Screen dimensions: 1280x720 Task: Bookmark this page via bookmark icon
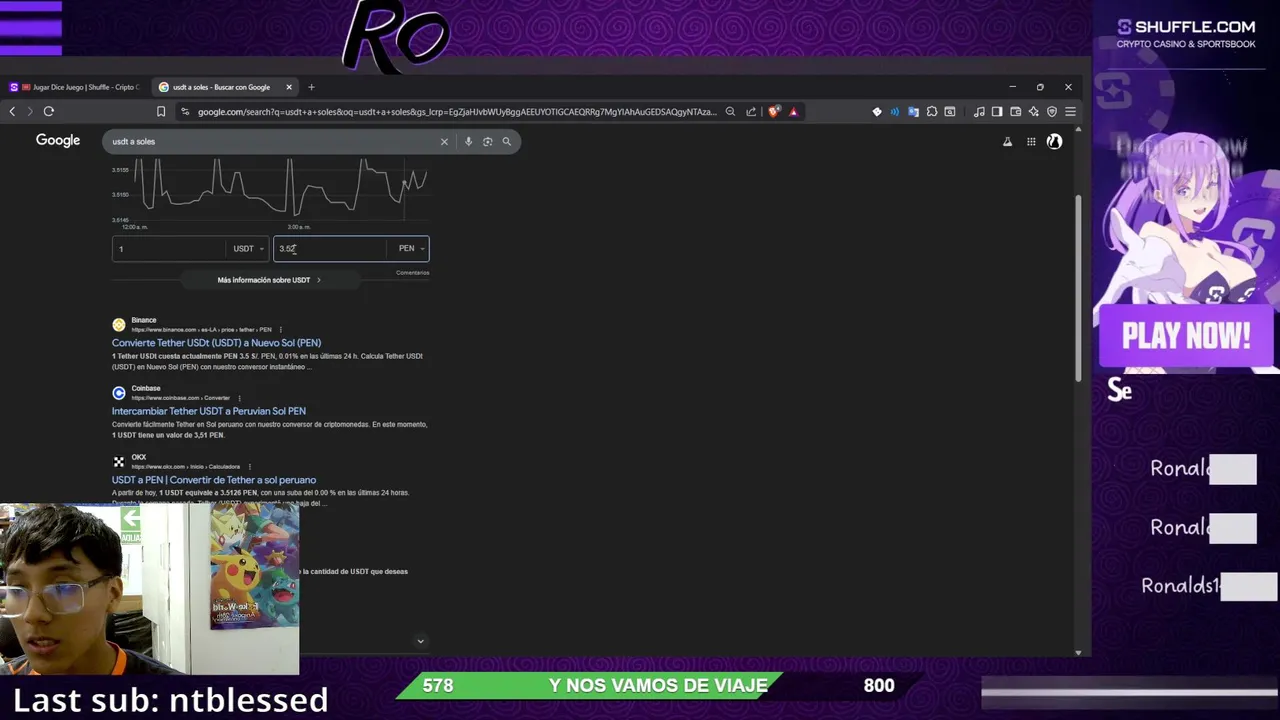point(160,112)
